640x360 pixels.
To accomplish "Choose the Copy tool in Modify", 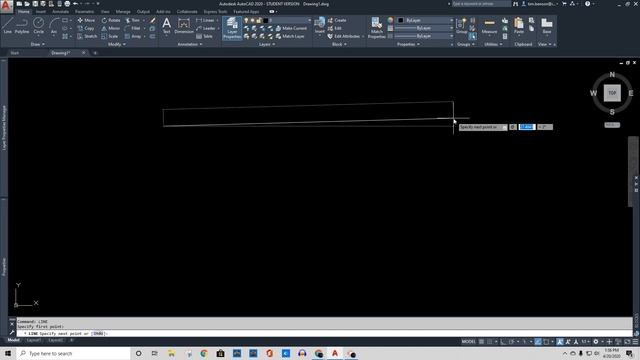I will click(86, 28).
